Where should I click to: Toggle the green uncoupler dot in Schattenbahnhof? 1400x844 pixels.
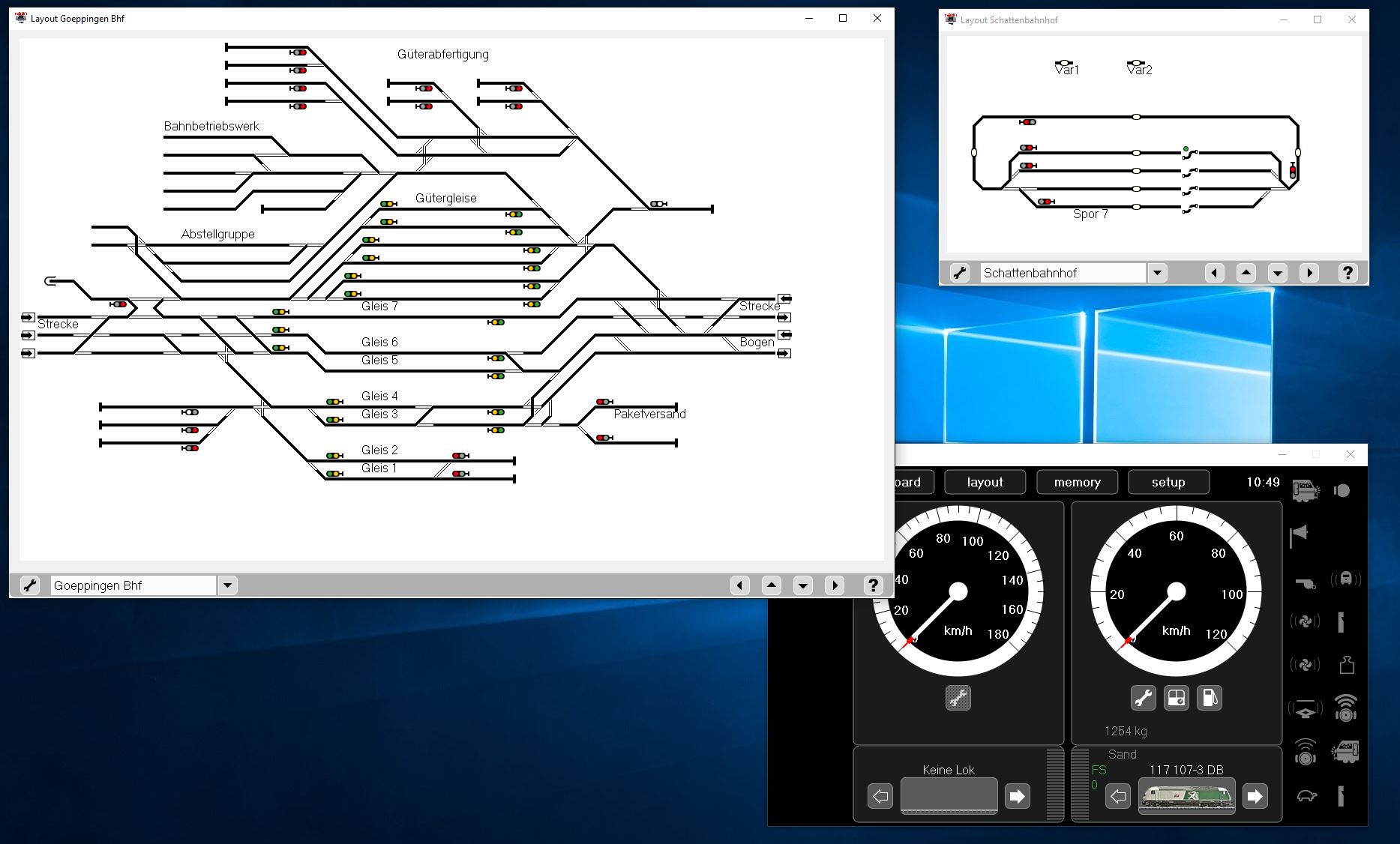(x=1186, y=150)
